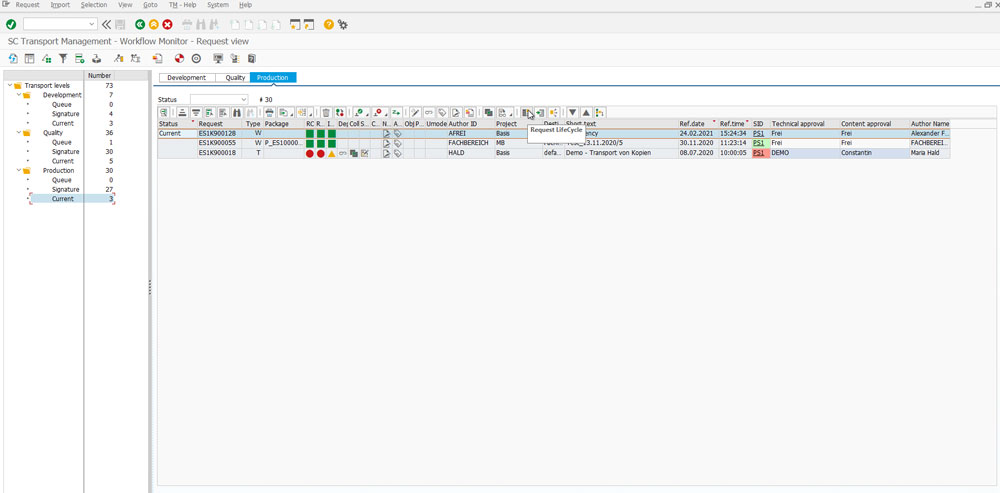This screenshot has height=493, width=1000.
Task: Click the red RC status circle of ES1K900018
Action: [310, 153]
